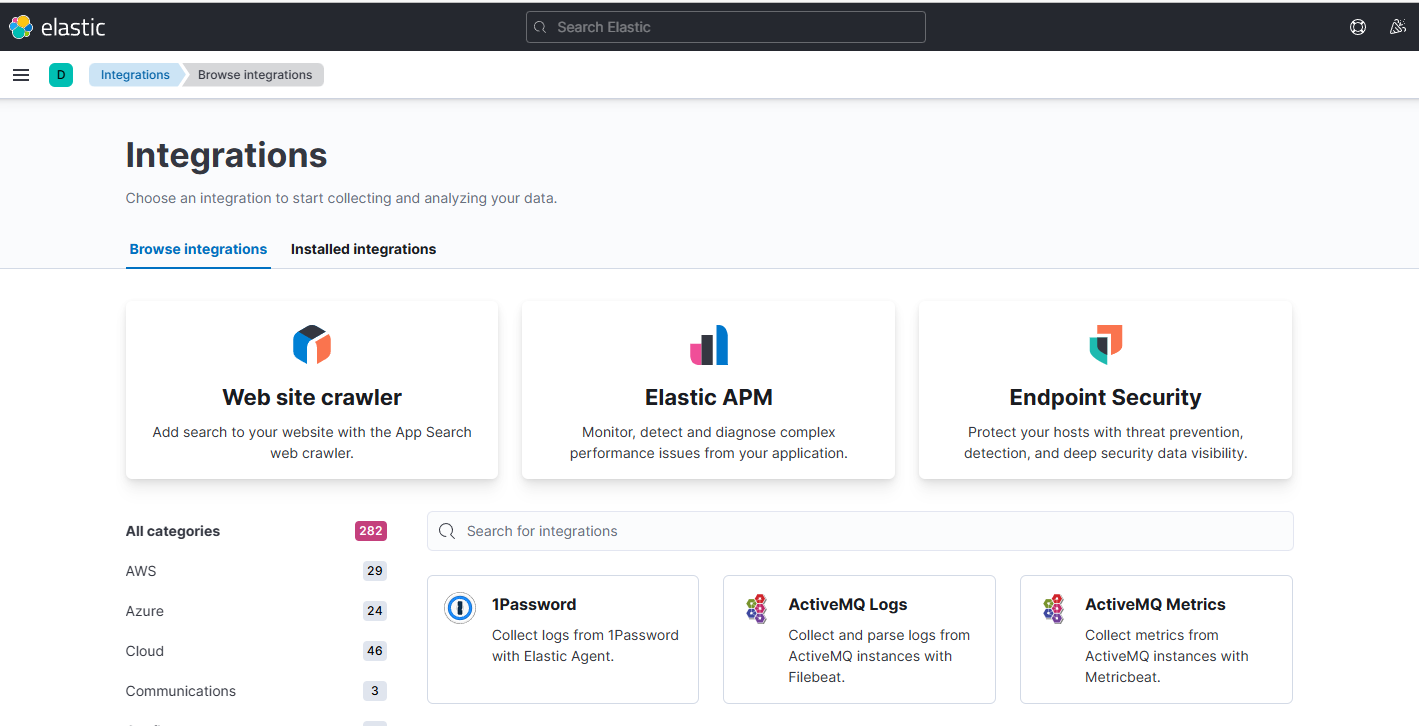Viewport: 1419px width, 726px height.
Task: Click magnifier icon in Search Elastic bar
Action: 540,27
